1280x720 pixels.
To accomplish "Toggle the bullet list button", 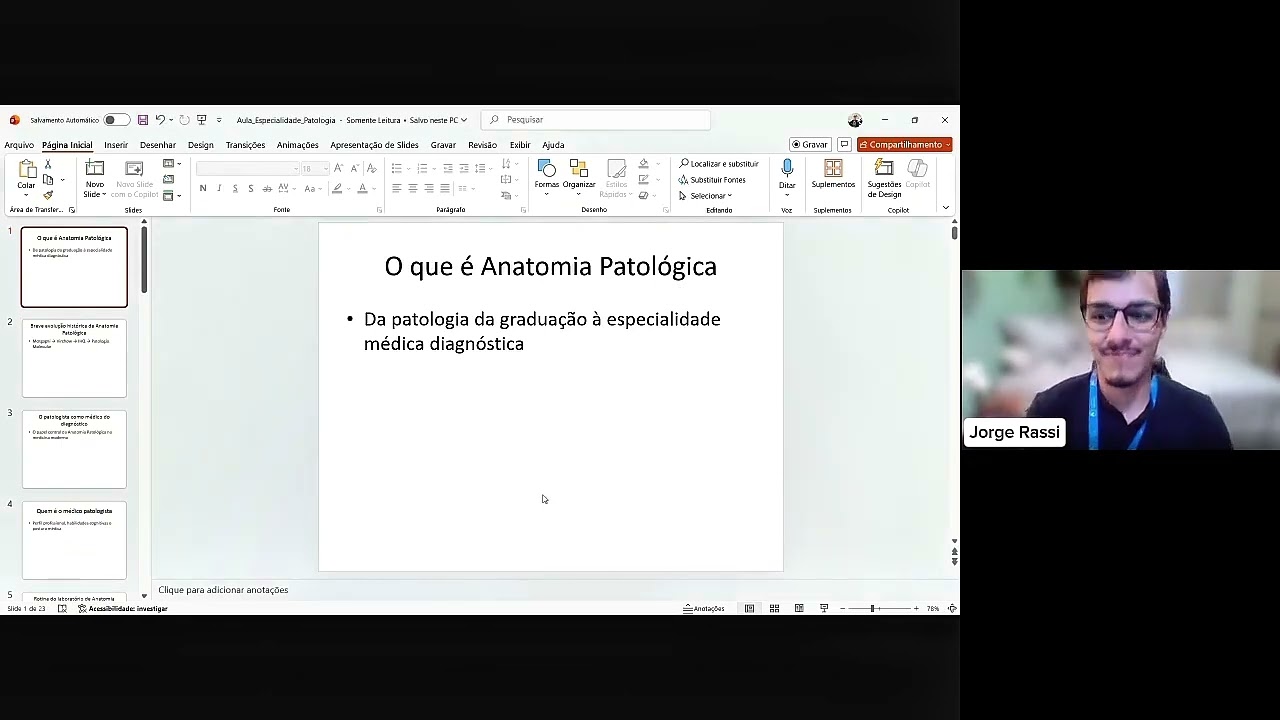I will [397, 168].
